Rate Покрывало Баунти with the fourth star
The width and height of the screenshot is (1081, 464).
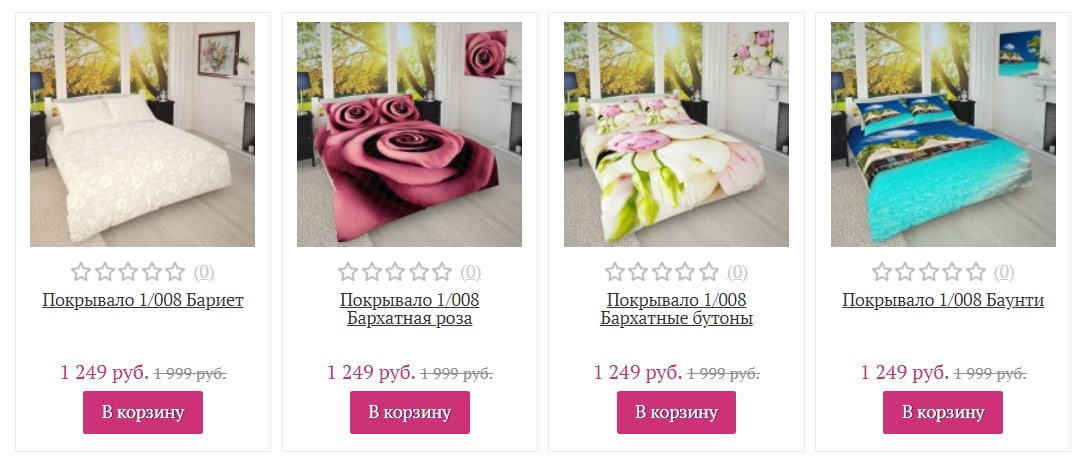click(x=952, y=272)
